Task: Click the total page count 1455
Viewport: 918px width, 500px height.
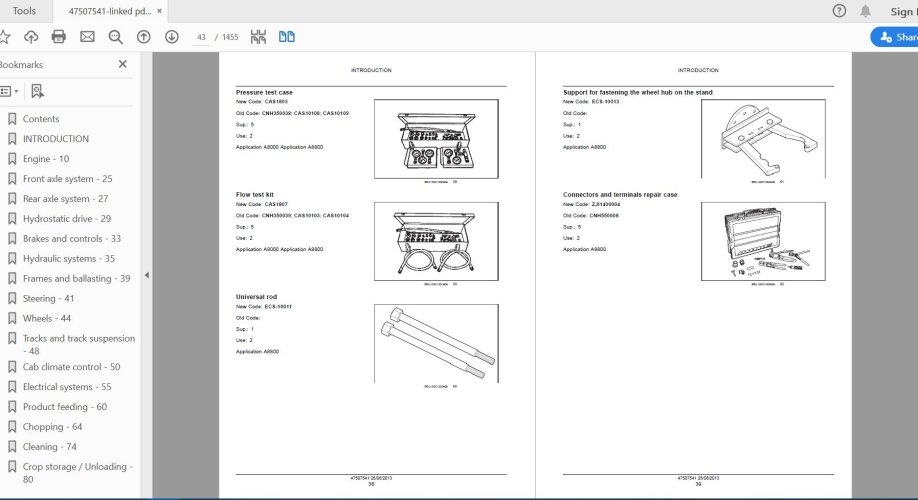Action: coord(230,37)
